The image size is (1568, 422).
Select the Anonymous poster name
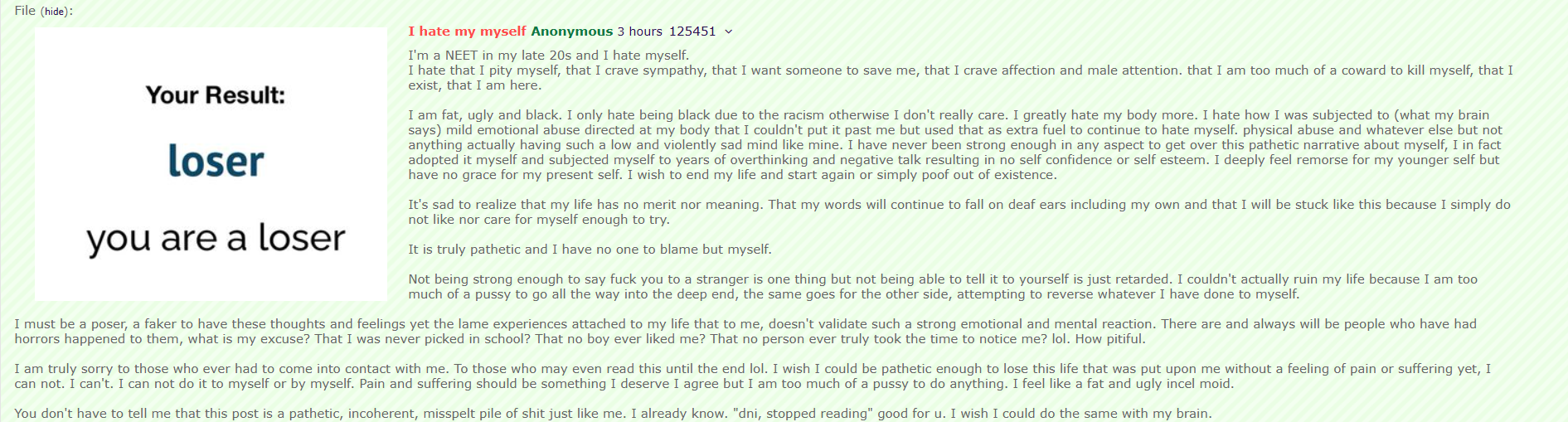571,32
